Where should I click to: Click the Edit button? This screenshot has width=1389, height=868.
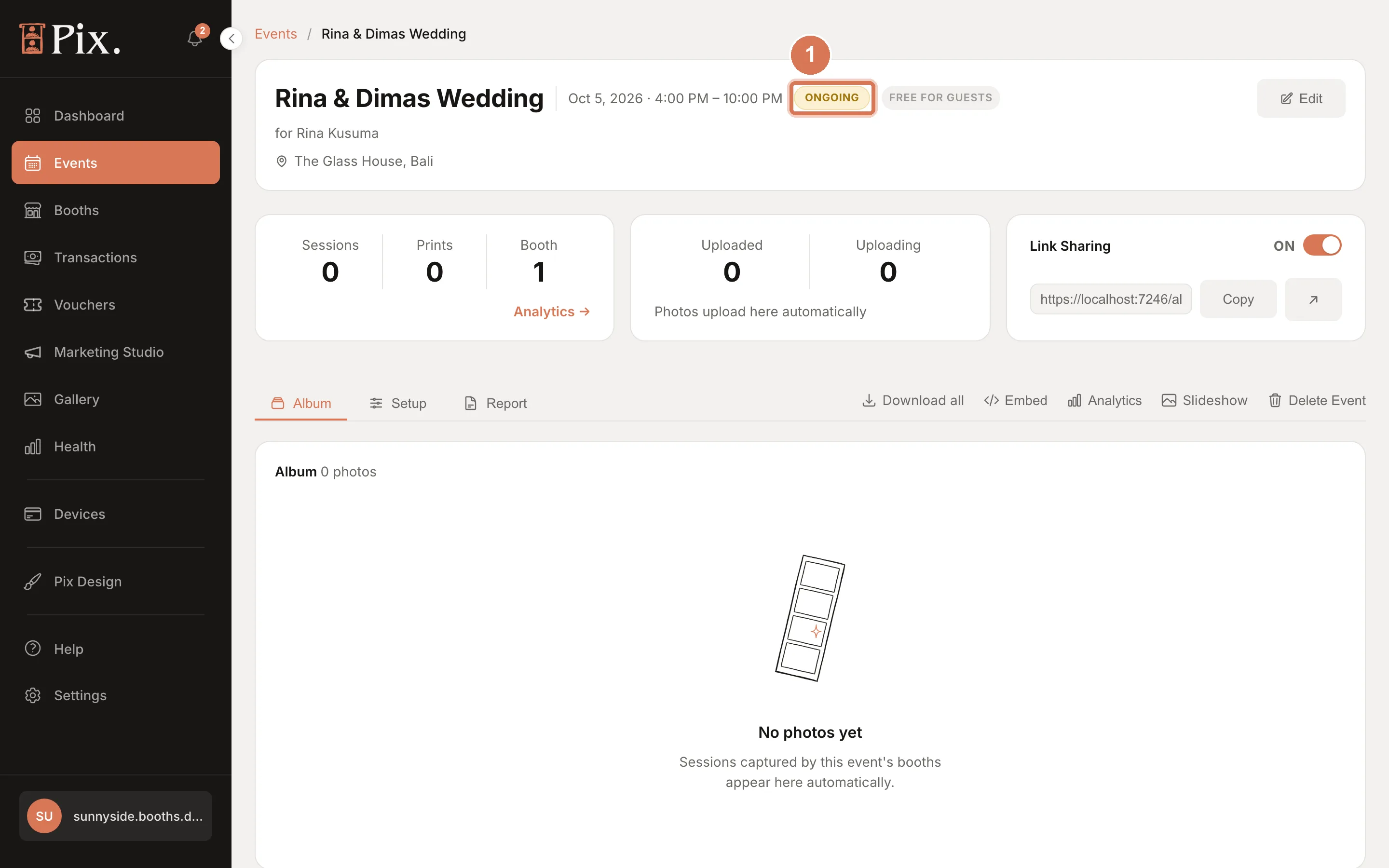coord(1301,98)
